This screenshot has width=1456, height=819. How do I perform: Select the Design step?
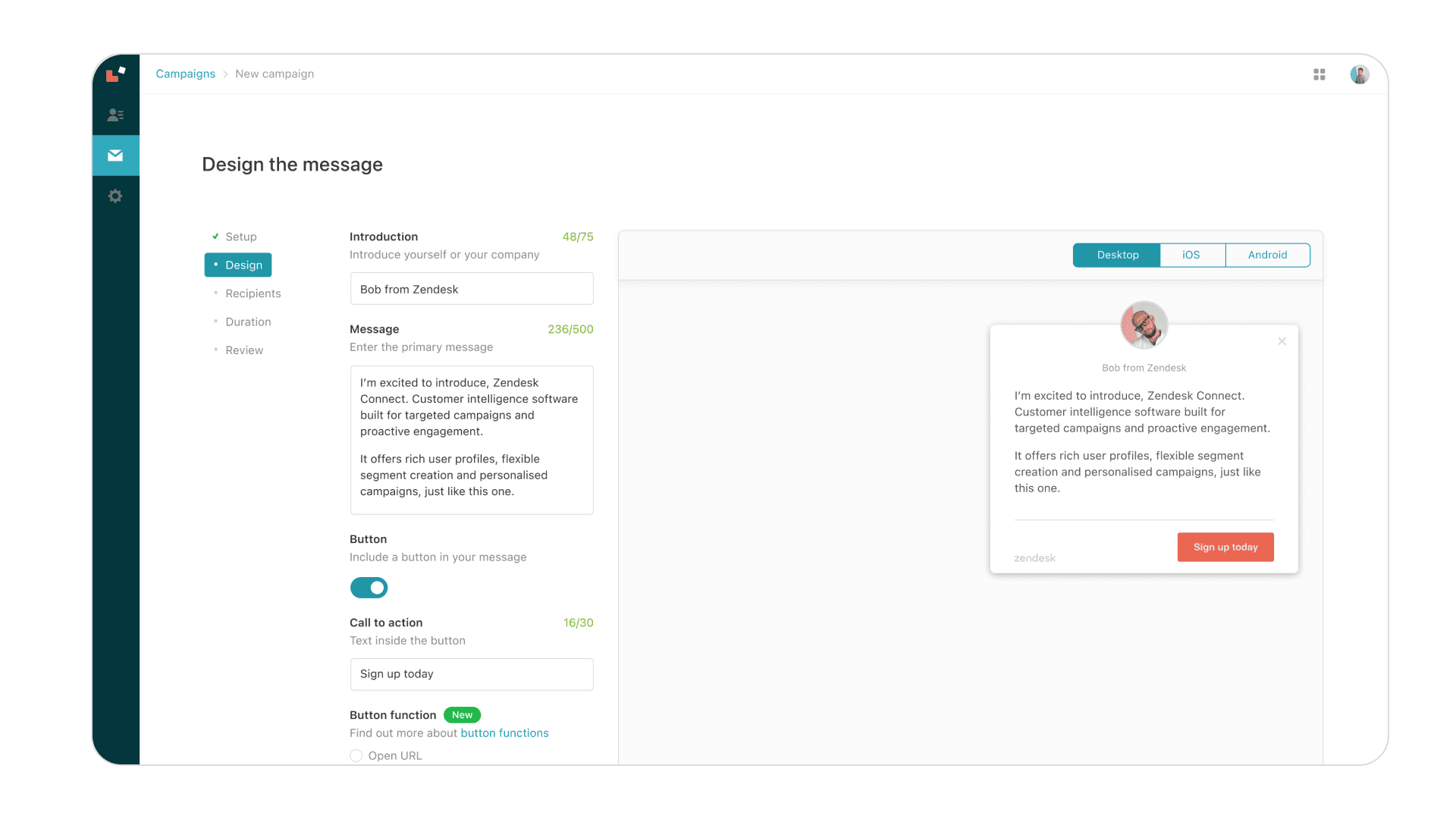238,265
